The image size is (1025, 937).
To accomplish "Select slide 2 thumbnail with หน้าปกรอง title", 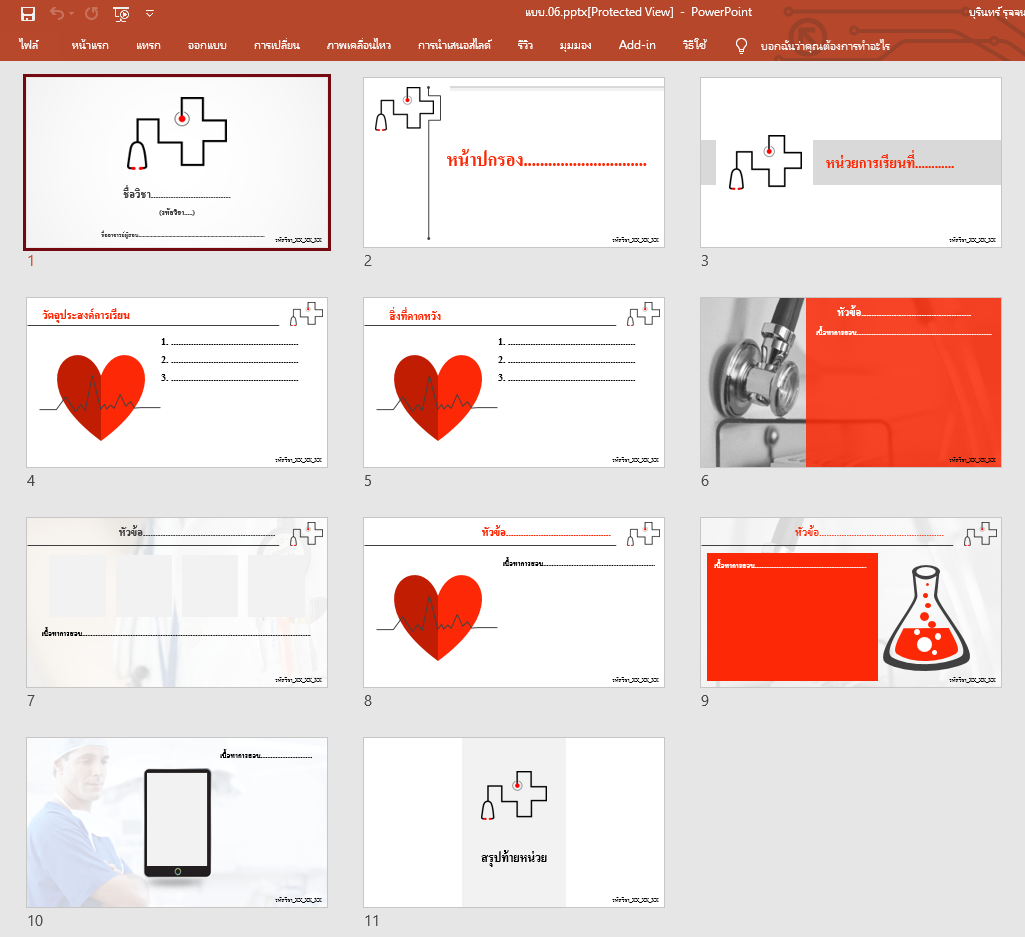I will click(514, 162).
